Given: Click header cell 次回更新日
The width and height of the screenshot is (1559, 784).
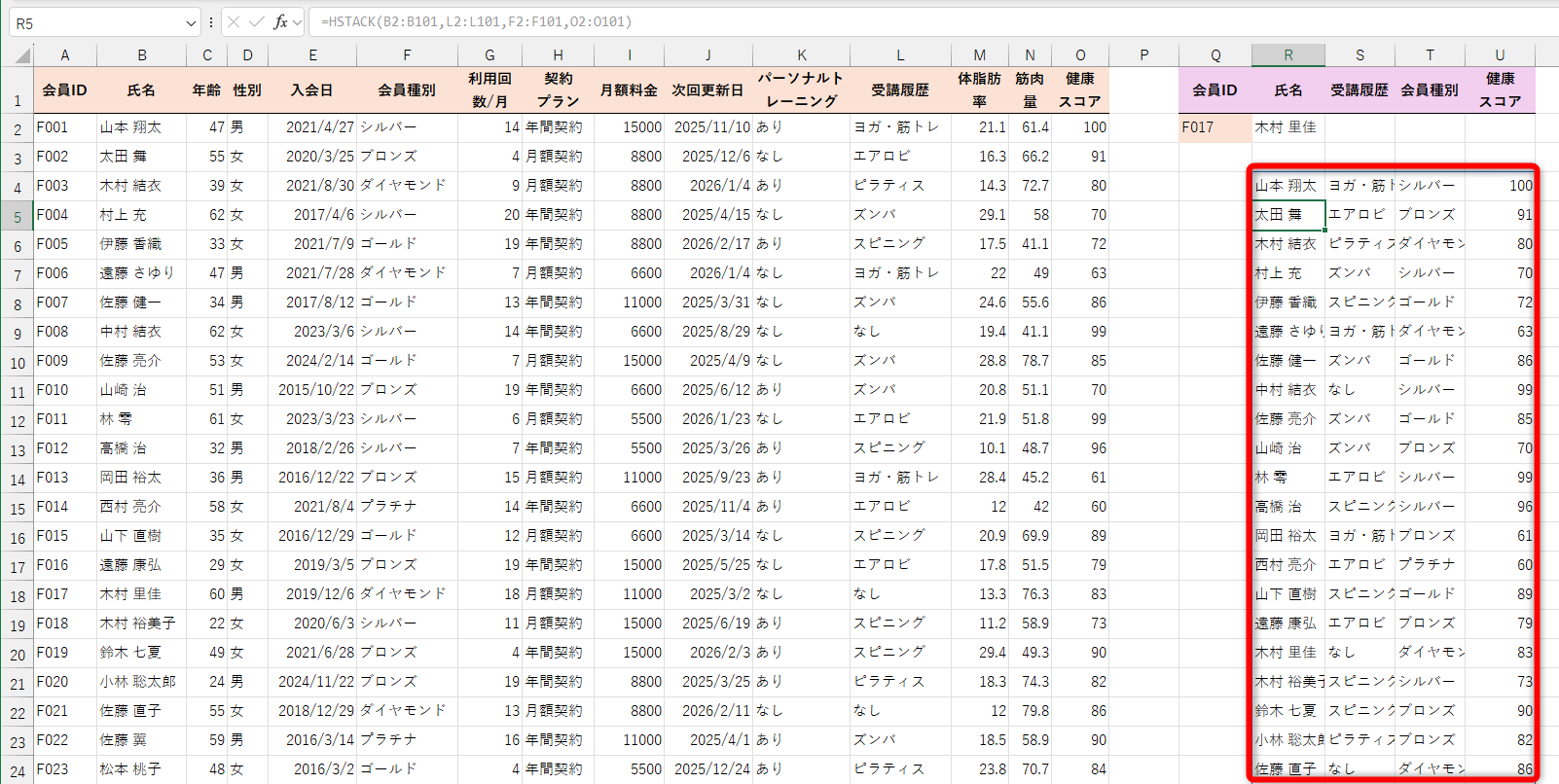Looking at the screenshot, I should (x=707, y=89).
